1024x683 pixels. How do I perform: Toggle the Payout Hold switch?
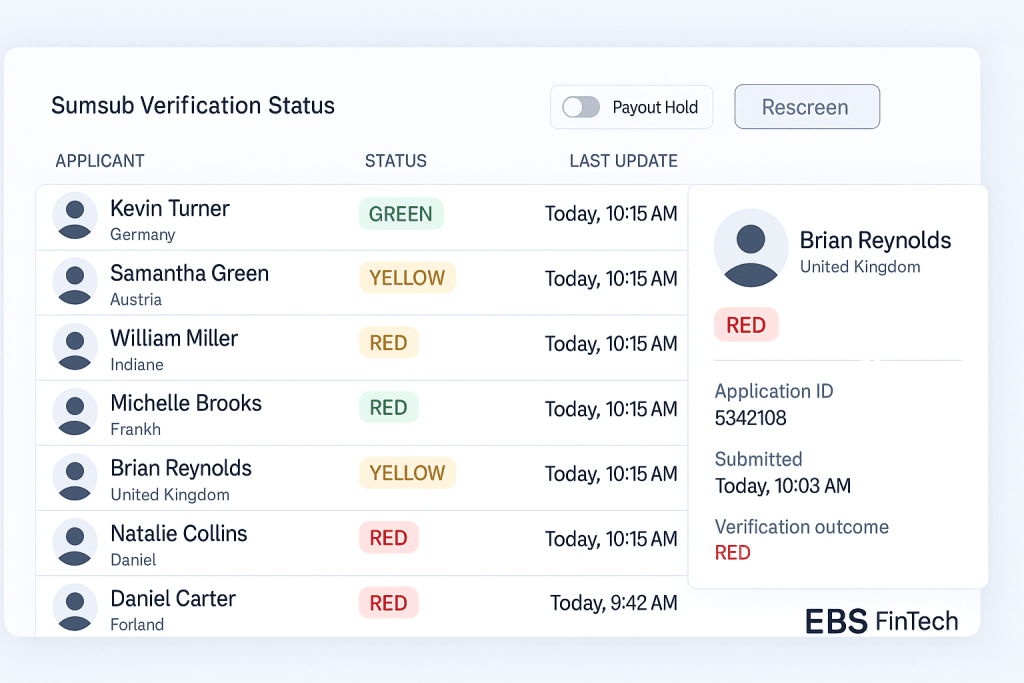(x=581, y=107)
